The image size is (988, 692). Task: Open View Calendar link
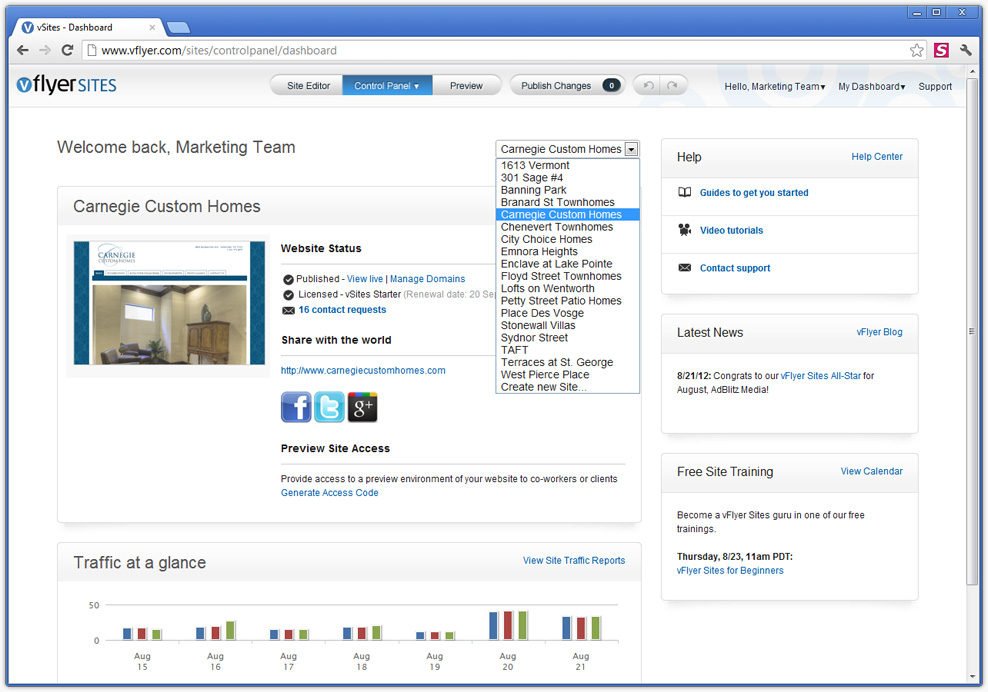871,471
